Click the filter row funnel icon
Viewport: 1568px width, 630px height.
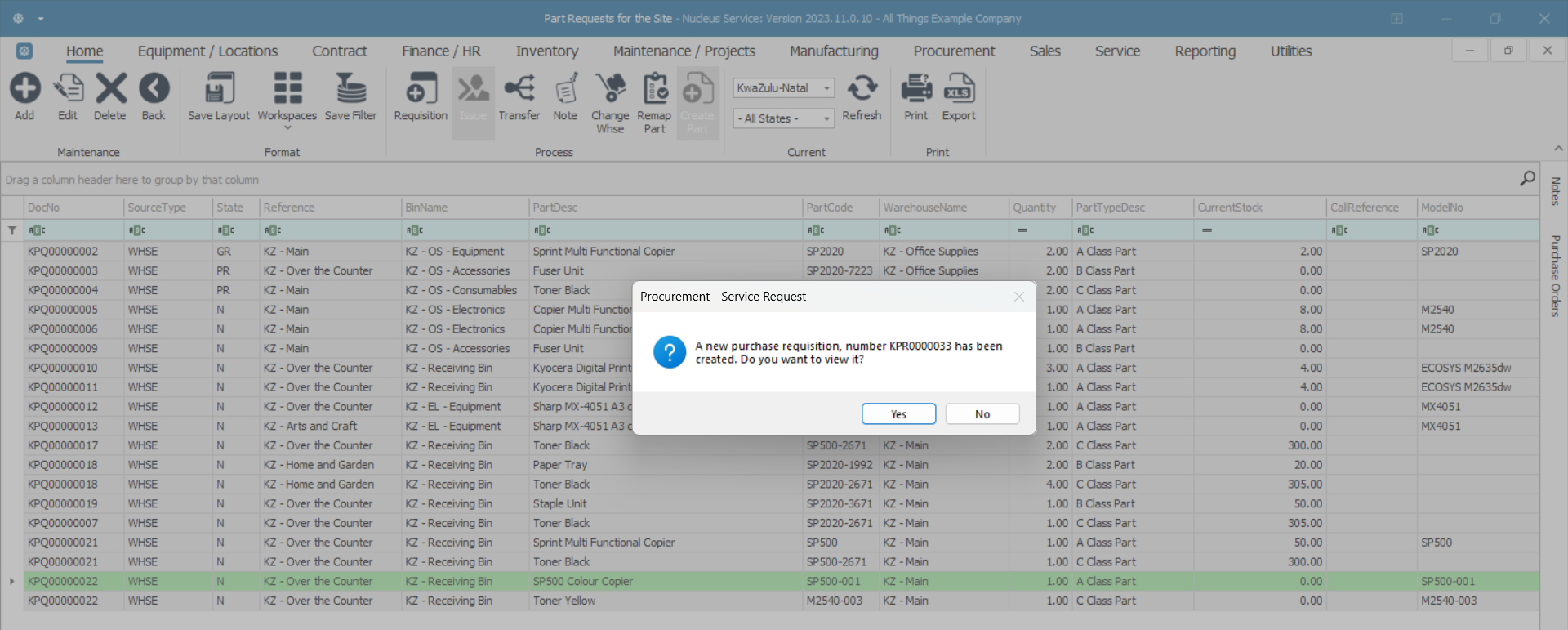[x=12, y=230]
